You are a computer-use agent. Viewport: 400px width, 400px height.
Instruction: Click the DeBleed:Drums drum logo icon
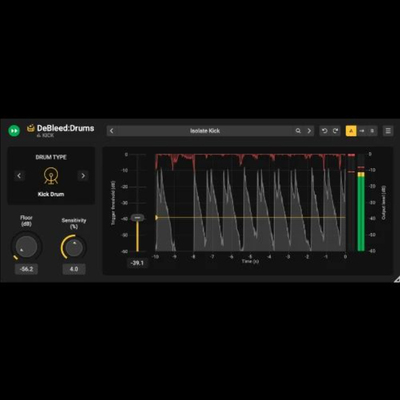[31, 128]
